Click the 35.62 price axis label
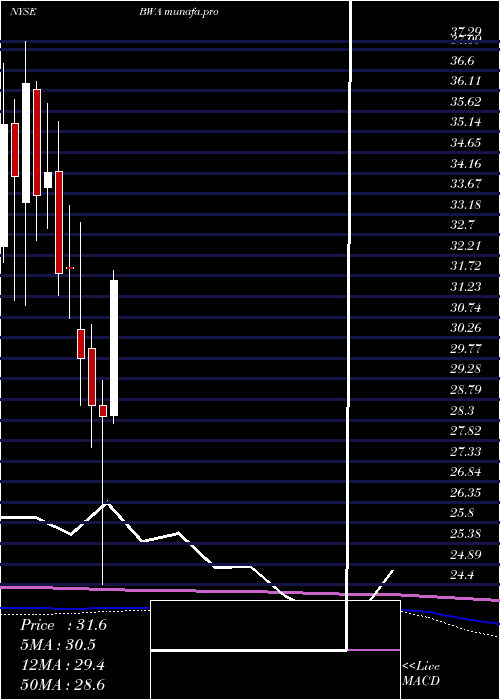 click(x=465, y=101)
